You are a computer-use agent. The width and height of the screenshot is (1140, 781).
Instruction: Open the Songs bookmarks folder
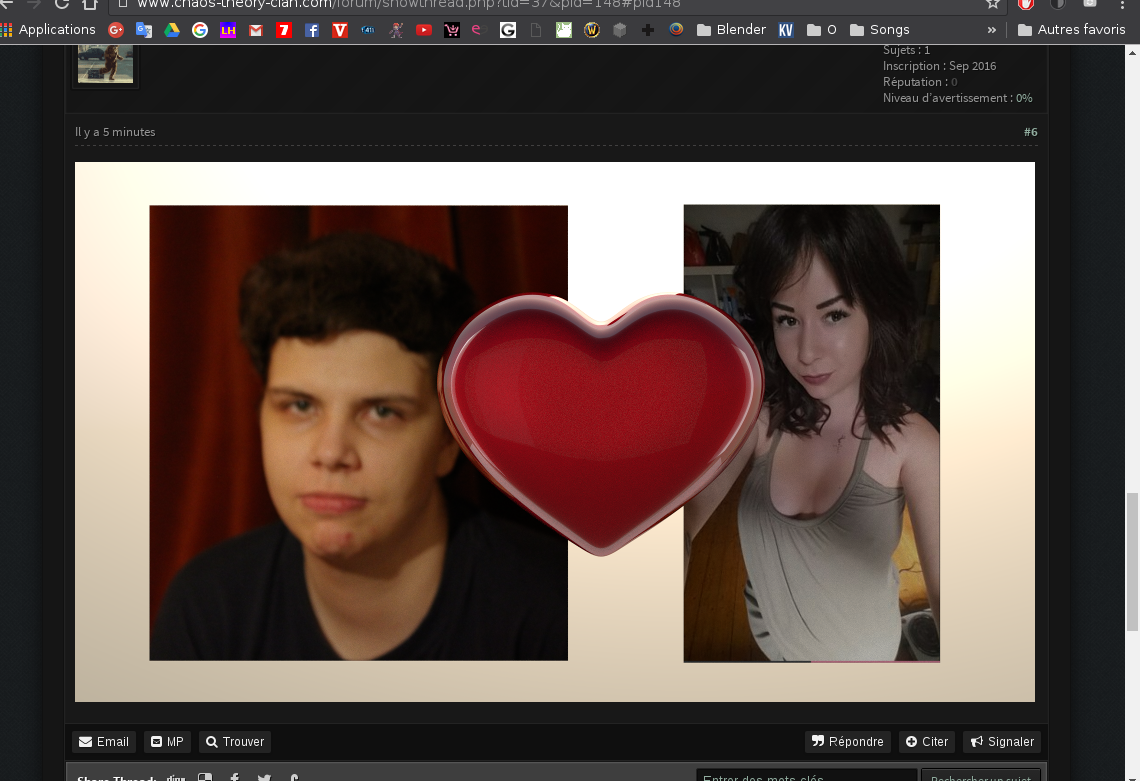[x=880, y=30]
